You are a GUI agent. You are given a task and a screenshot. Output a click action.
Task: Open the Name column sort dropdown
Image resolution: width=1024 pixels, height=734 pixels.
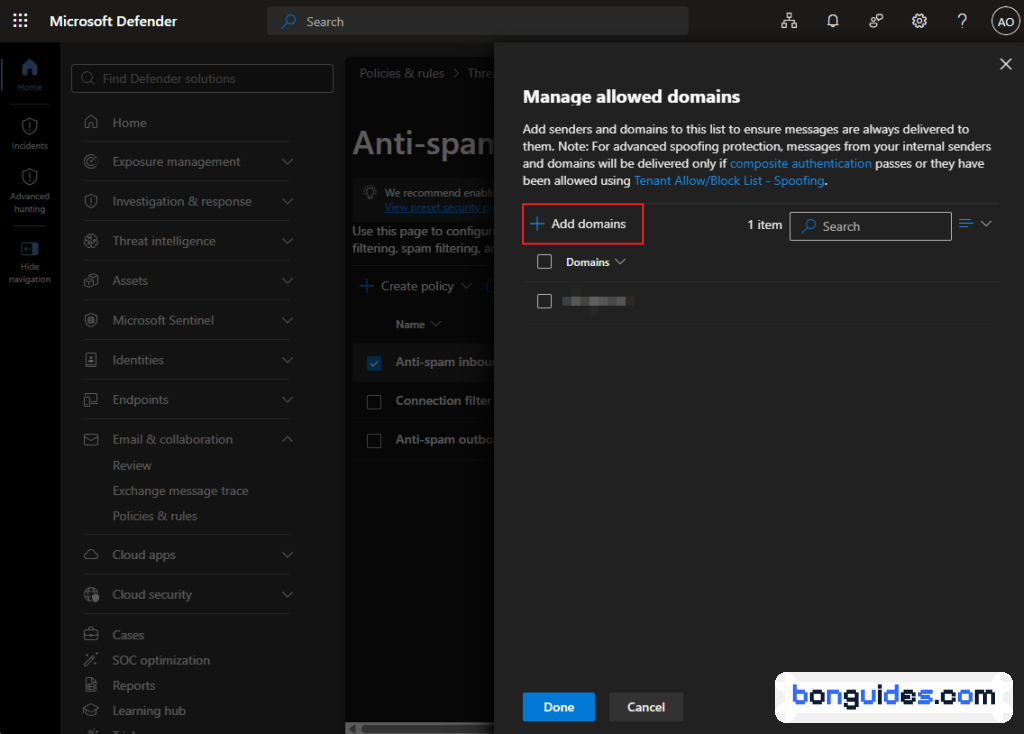click(436, 325)
